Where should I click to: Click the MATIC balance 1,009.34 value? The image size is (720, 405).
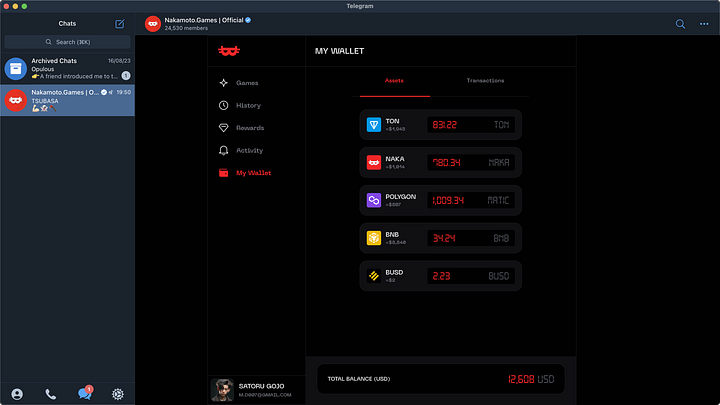[x=448, y=200]
